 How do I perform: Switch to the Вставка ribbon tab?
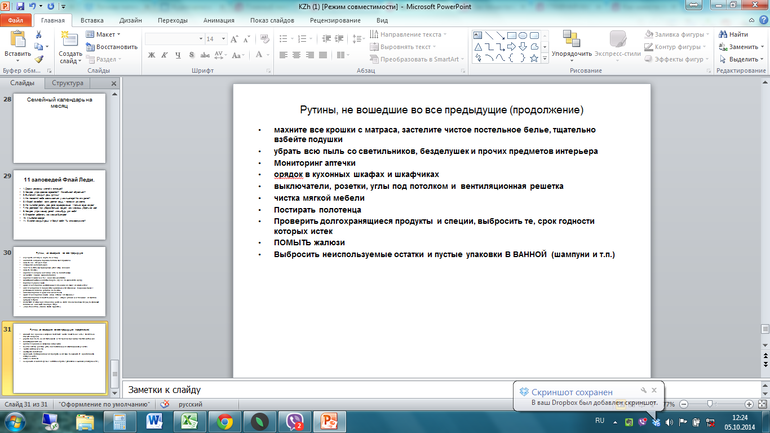click(x=91, y=19)
